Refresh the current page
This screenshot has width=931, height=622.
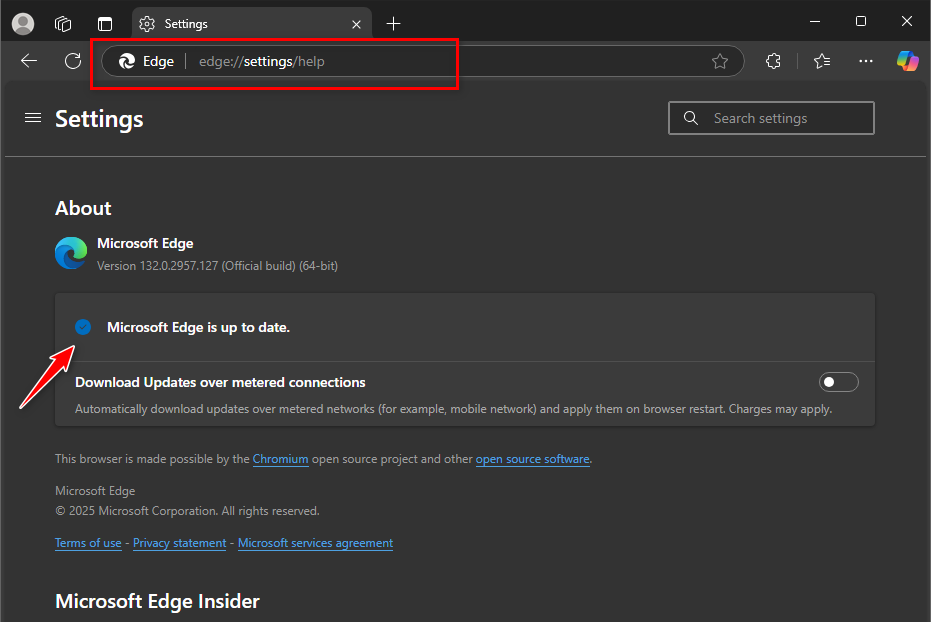pos(73,61)
